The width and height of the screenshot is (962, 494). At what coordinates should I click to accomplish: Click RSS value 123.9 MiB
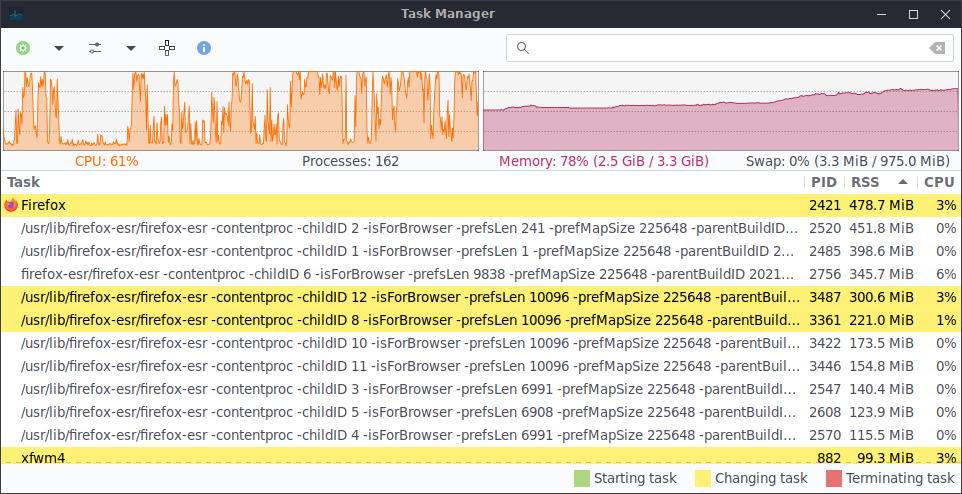[882, 412]
